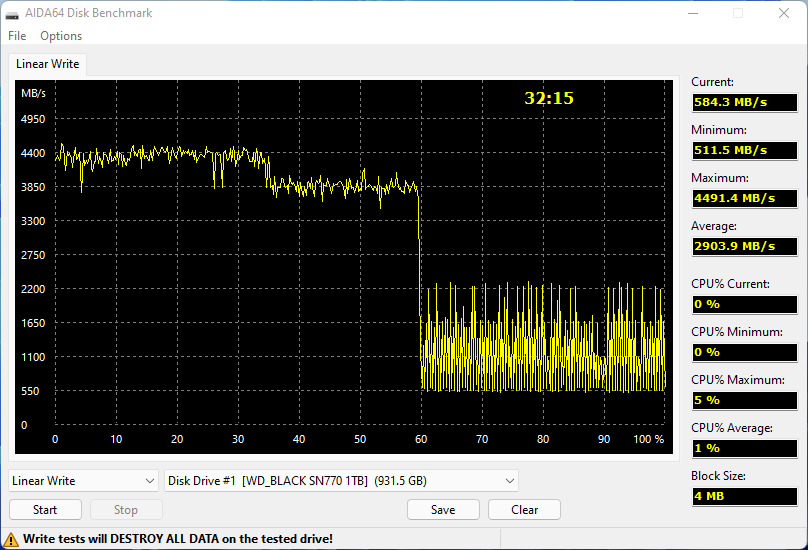Click the 2200 label on the vertical axis

click(x=33, y=289)
